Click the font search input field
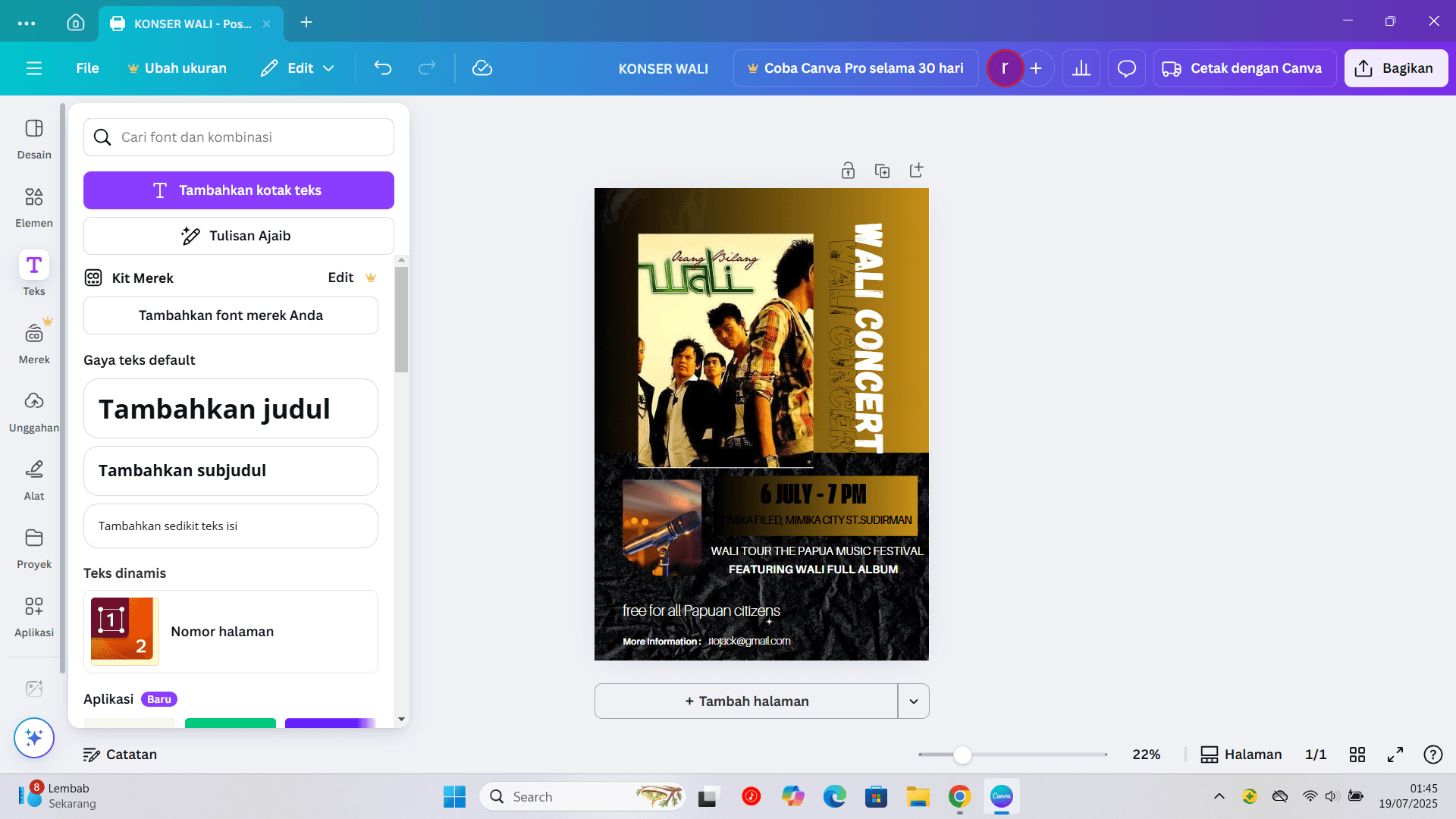Screen dimensions: 1456x819 point(239,137)
